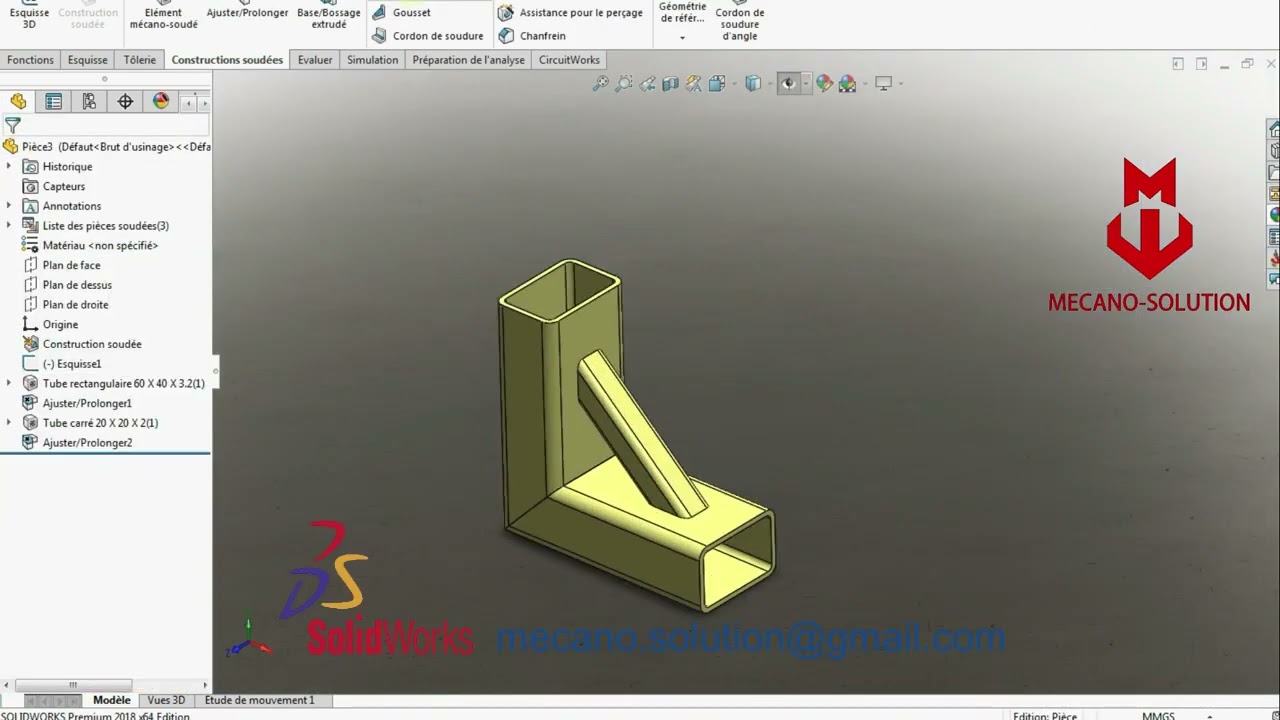Switch to the Tôlerie tab
The width and height of the screenshot is (1280, 720).
coord(140,60)
